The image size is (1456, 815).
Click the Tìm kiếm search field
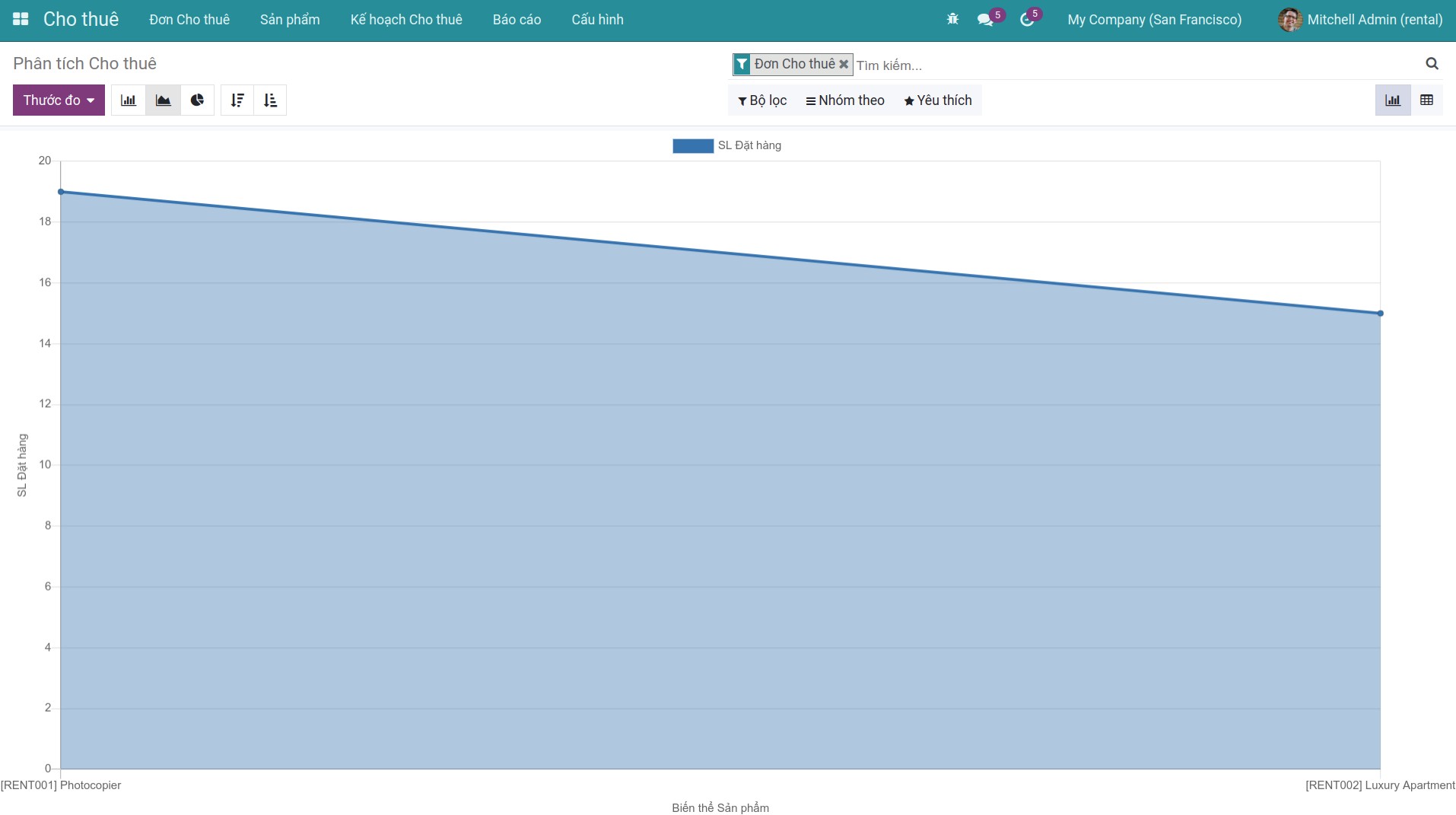(1133, 65)
